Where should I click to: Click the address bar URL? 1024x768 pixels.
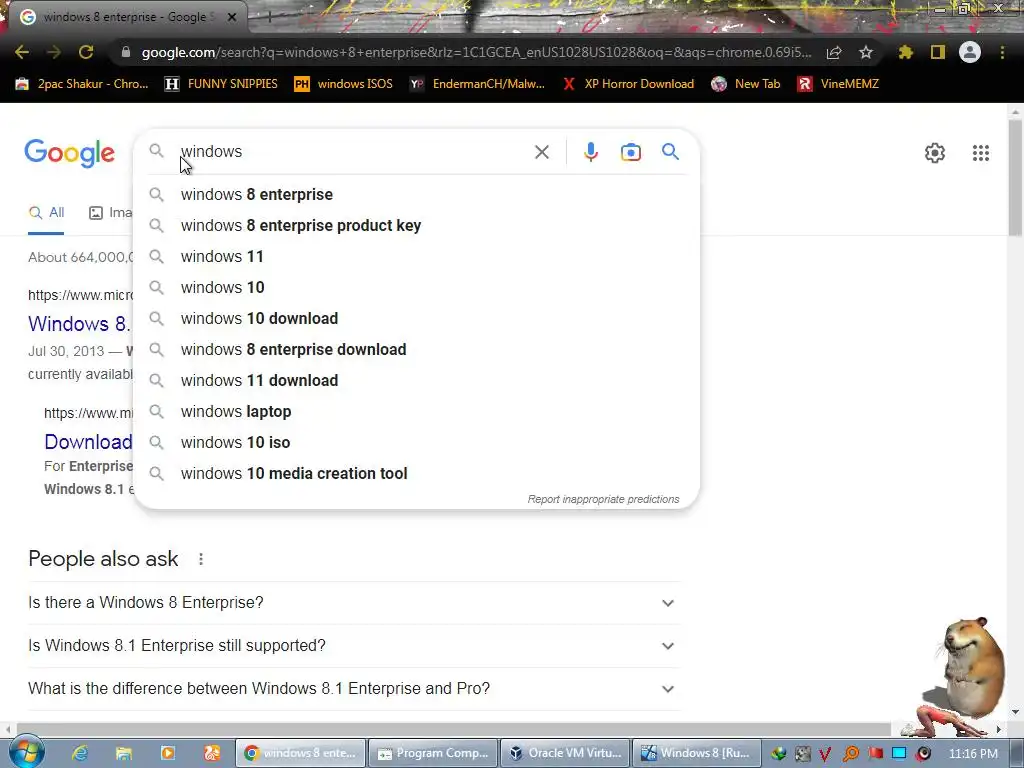pyautogui.click(x=477, y=52)
